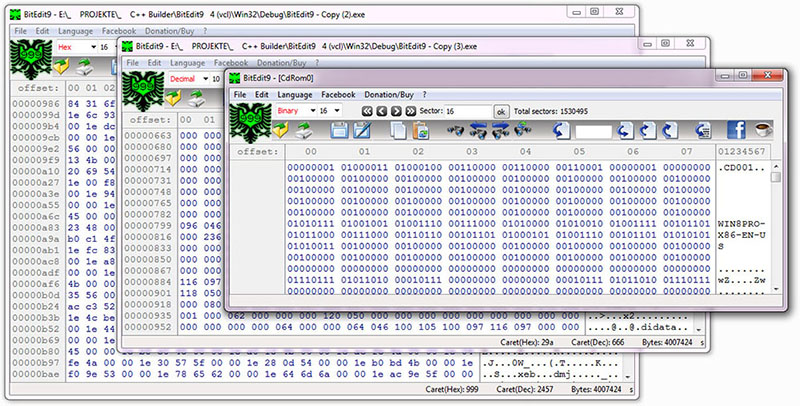Click green eagle logo in Copy (2).exe window
This screenshot has width=800, height=406.
[31, 59]
